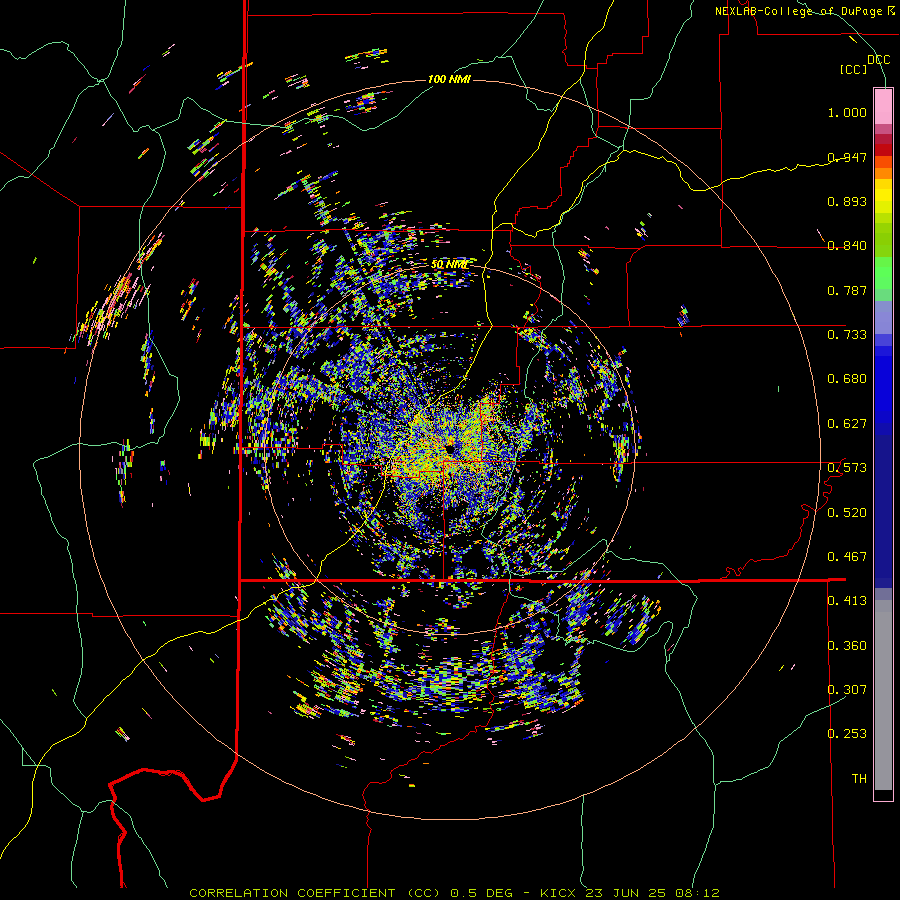
Task: Click the 0.947 legend value
Action: (x=847, y=157)
